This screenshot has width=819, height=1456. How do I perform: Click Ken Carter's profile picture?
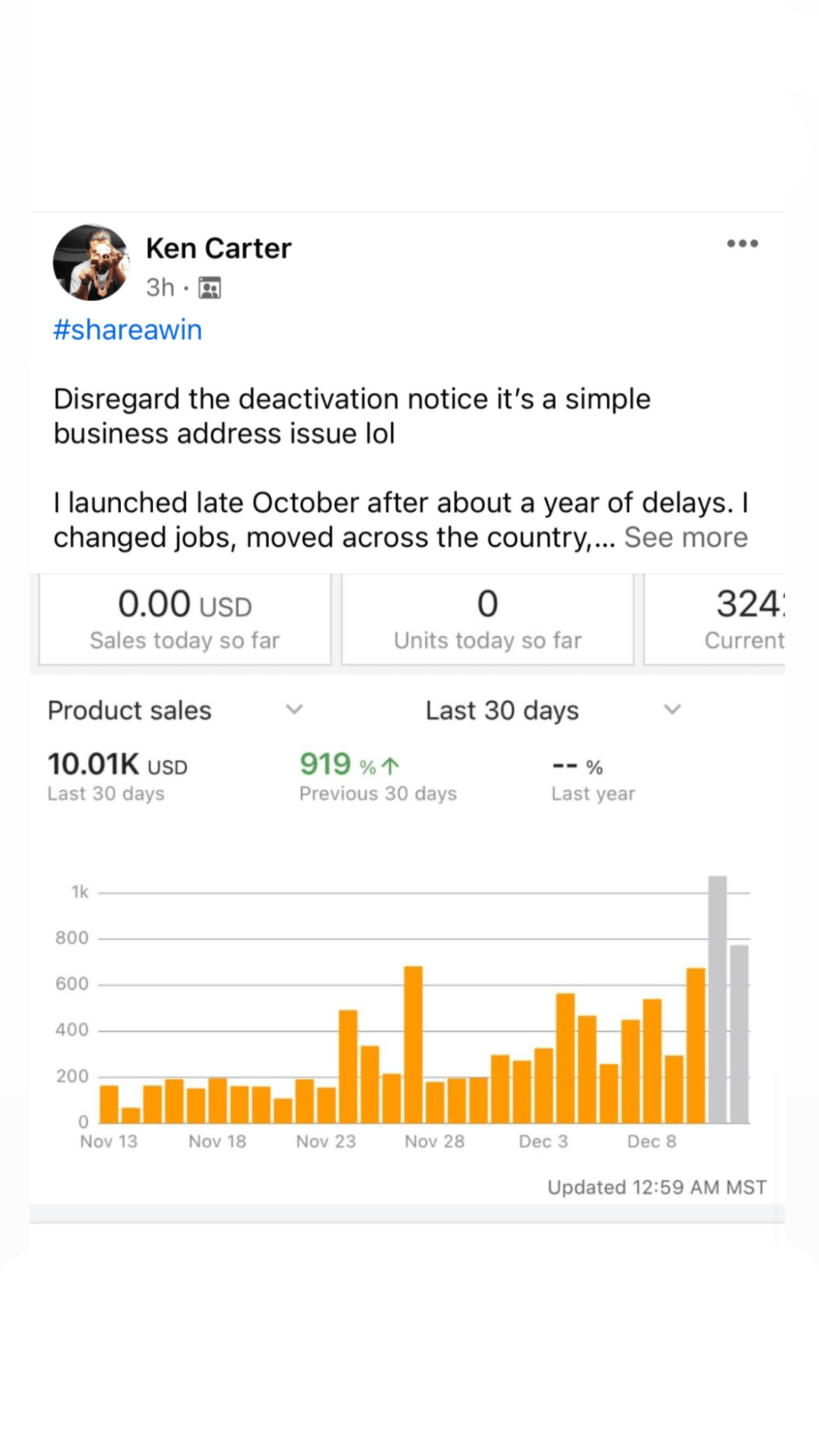click(91, 262)
